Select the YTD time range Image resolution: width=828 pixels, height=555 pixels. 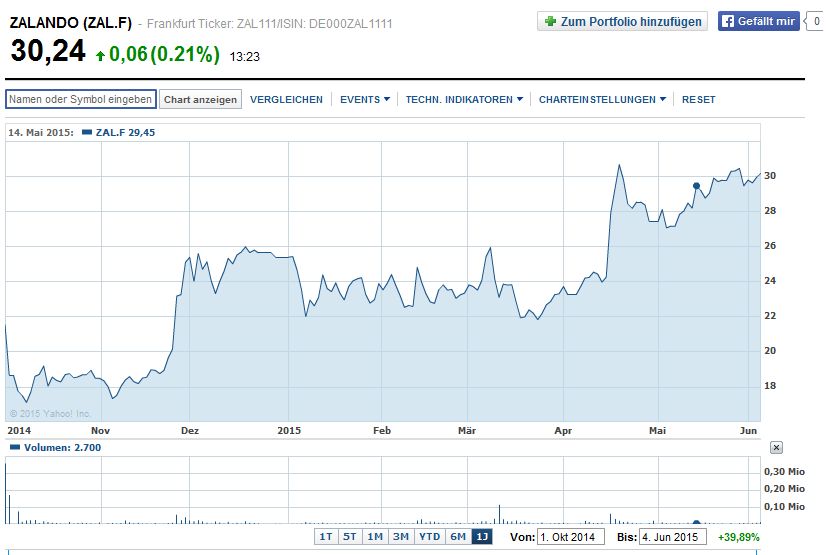pos(429,537)
